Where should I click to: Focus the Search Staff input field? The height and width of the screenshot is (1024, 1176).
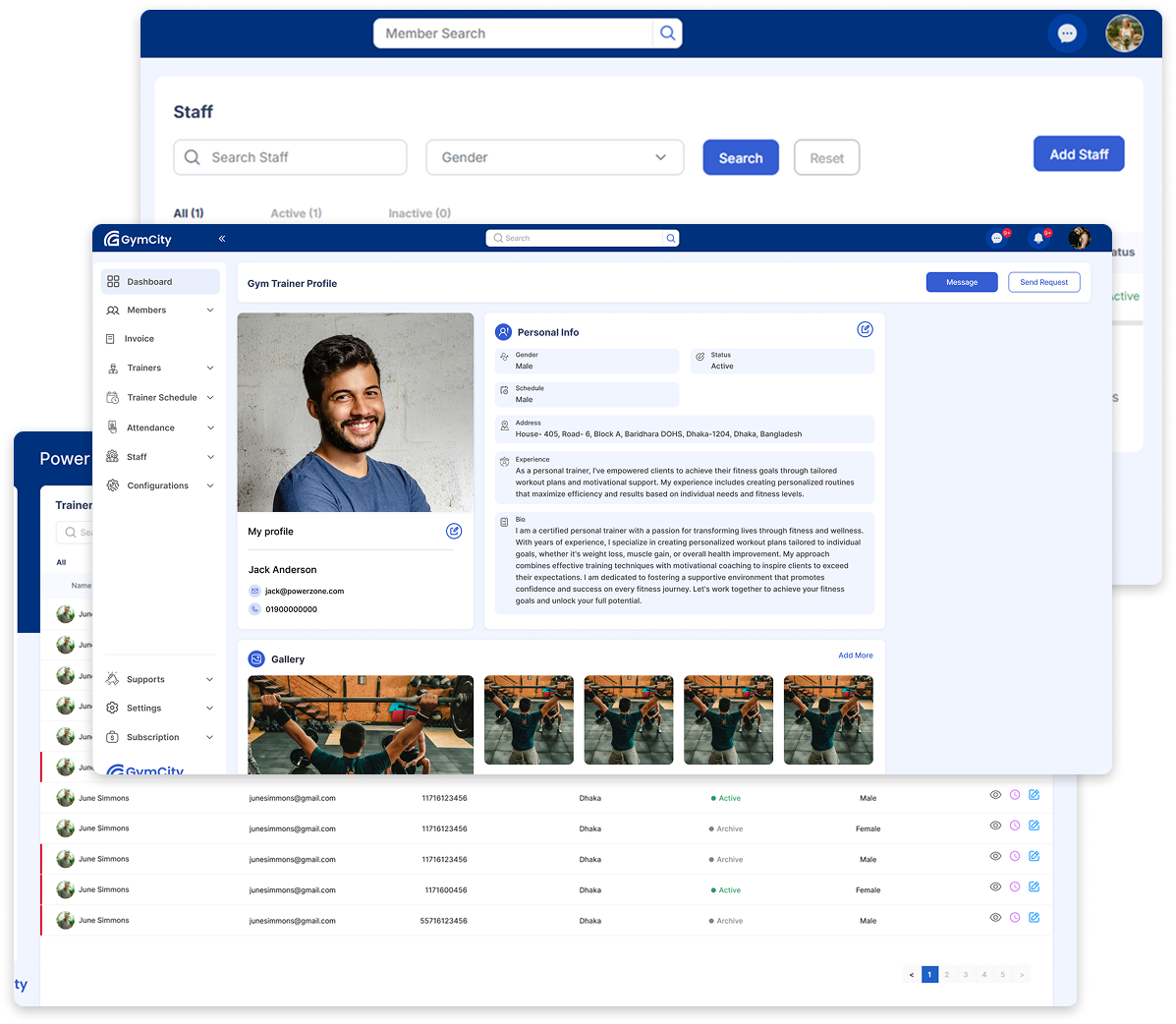(x=290, y=157)
